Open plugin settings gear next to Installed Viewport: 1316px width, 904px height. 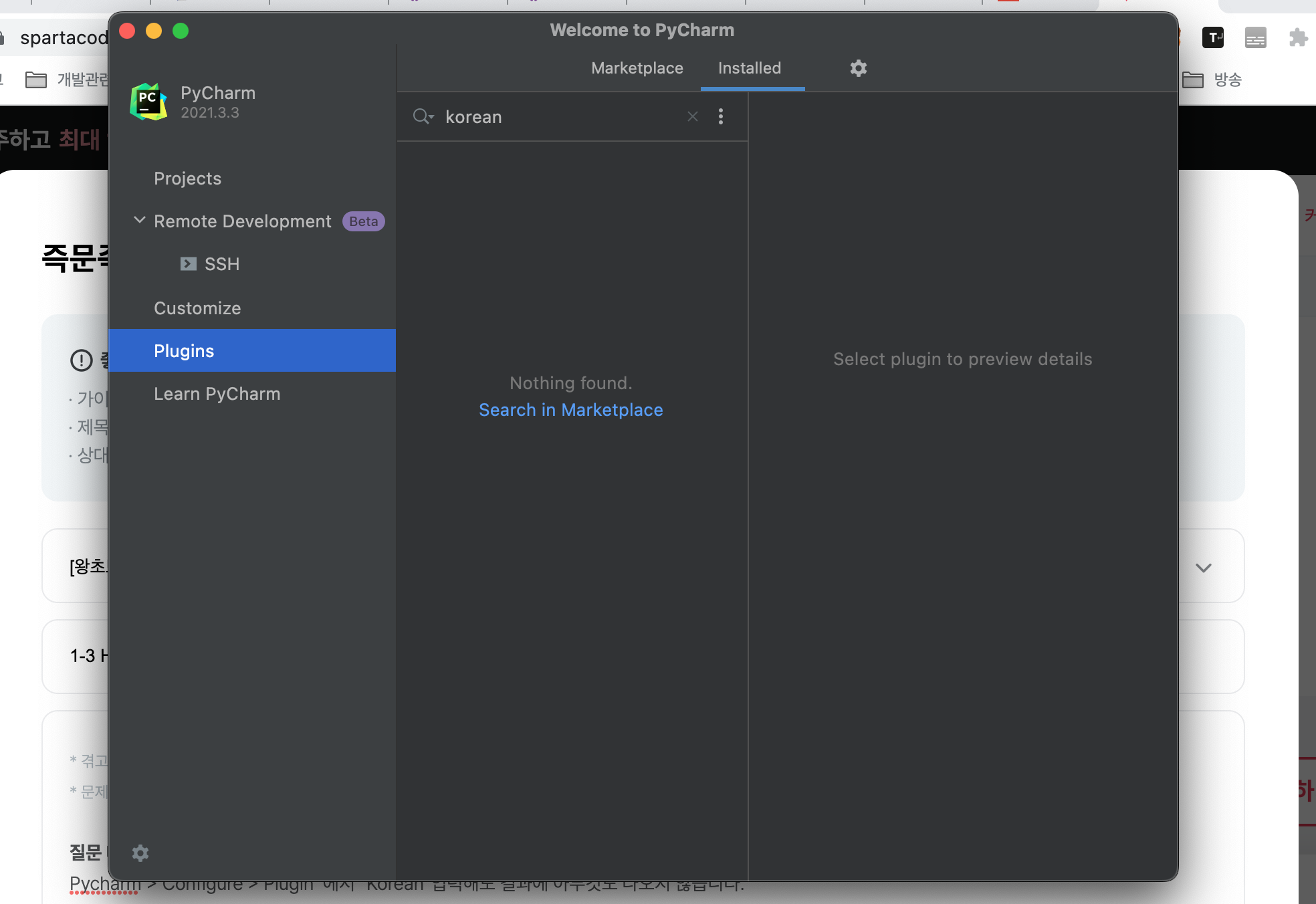pos(859,68)
